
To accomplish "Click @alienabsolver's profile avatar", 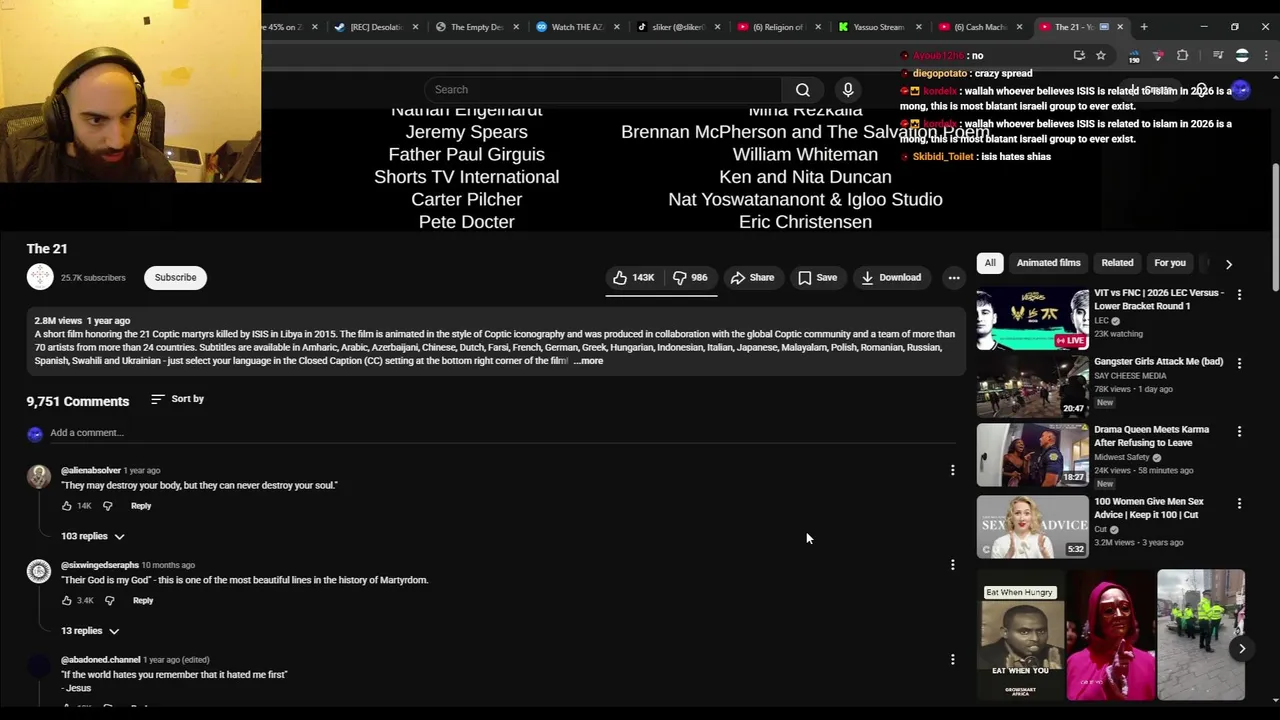I will [39, 477].
